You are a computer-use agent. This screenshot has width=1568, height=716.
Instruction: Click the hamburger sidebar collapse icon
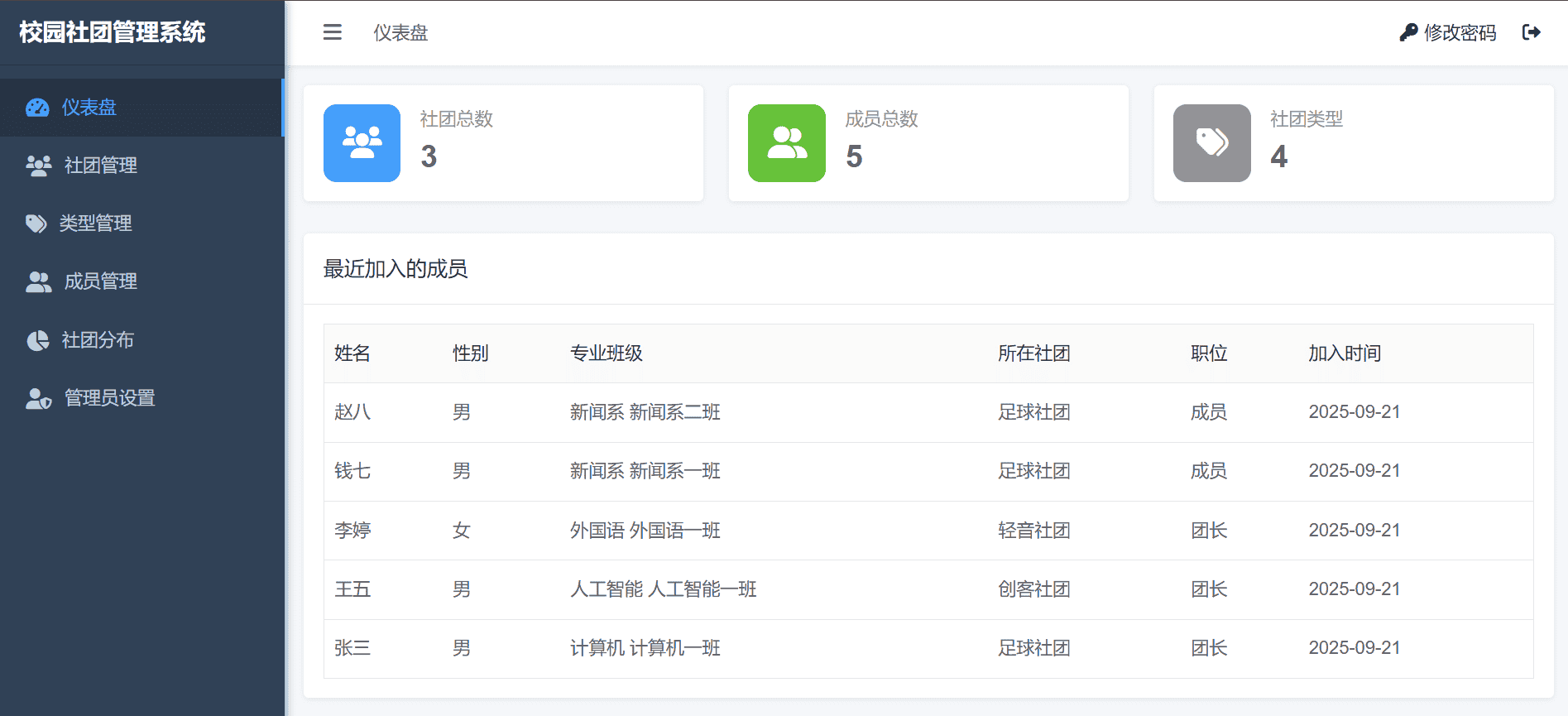coord(332,32)
